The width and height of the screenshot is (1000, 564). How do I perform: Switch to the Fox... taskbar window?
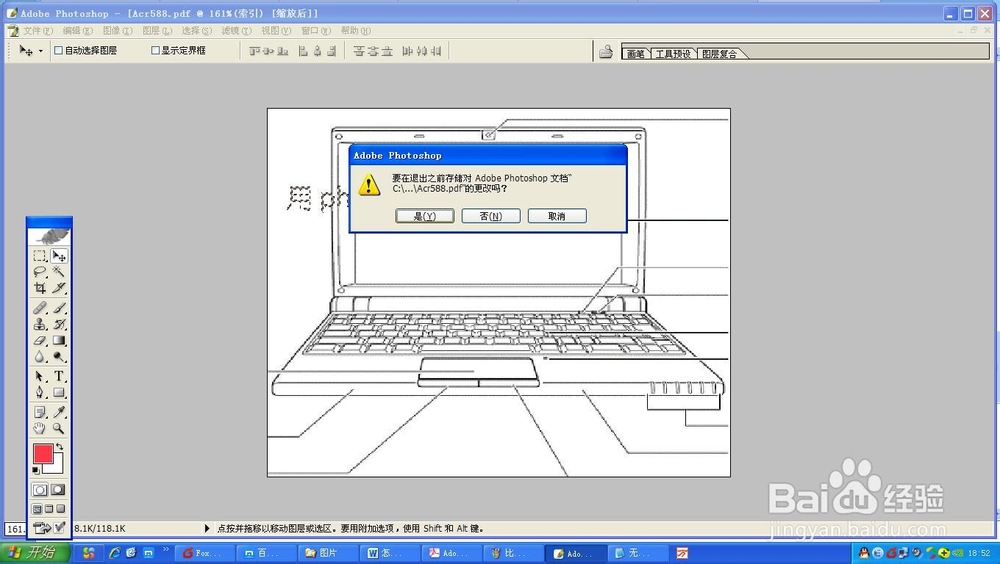coord(203,553)
